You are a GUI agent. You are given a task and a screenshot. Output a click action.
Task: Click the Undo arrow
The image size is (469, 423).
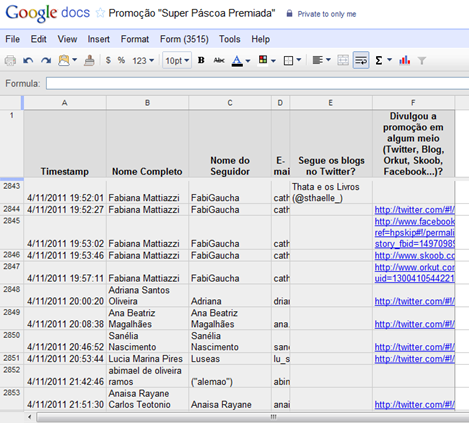(28, 61)
